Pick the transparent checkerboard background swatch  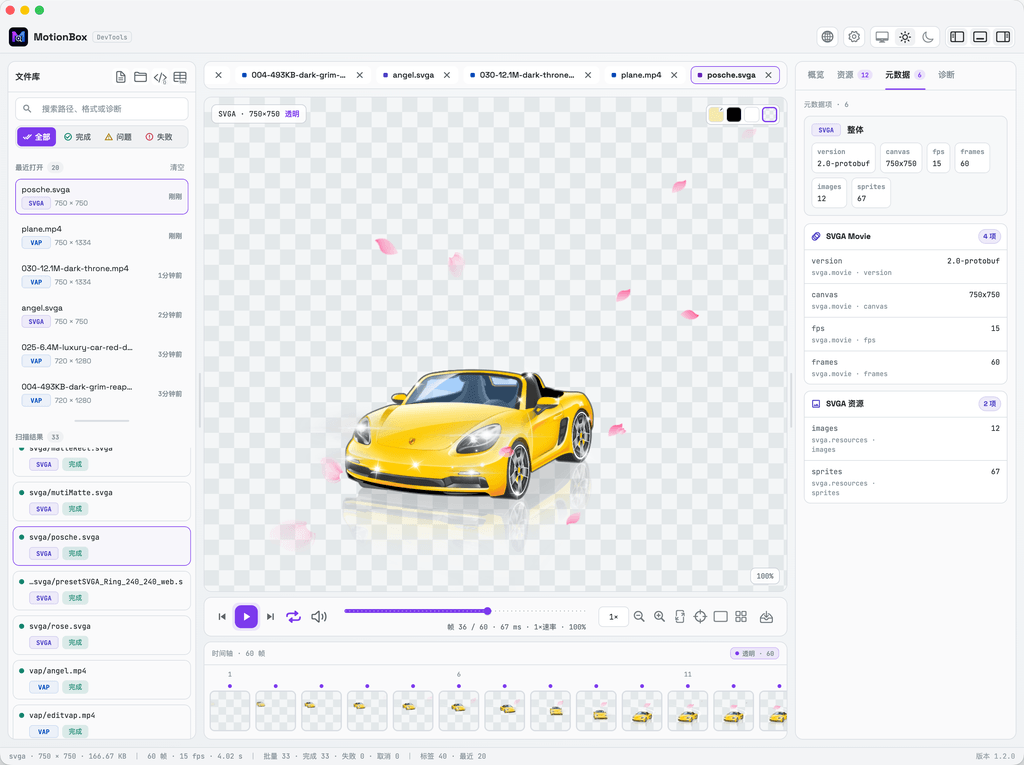tap(770, 114)
